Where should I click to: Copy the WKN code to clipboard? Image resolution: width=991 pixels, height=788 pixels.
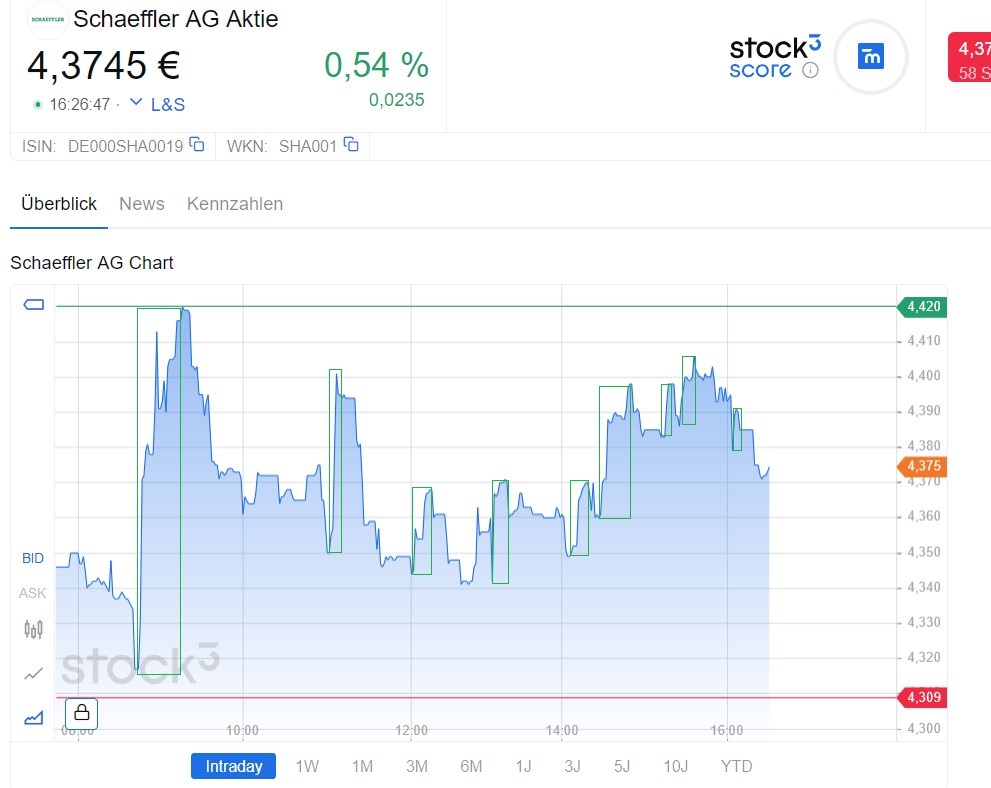351,145
